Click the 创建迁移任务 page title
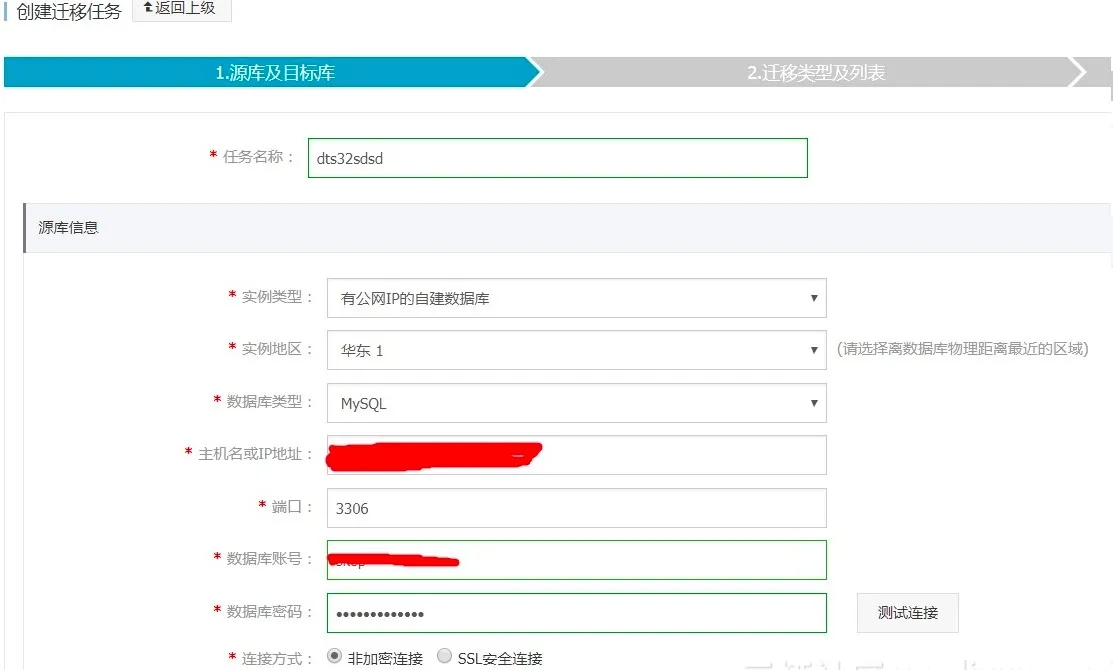 pyautogui.click(x=69, y=11)
